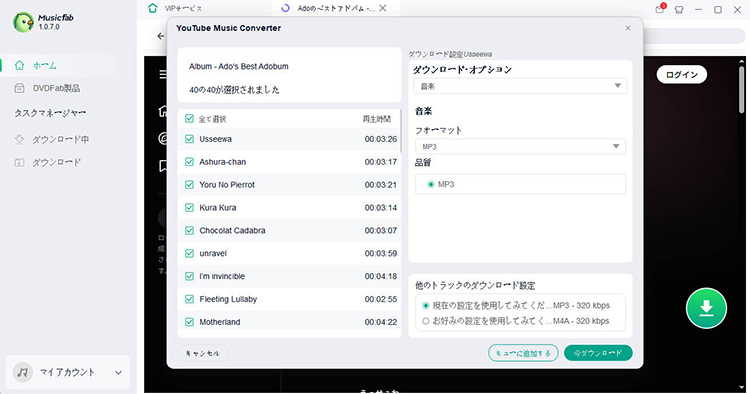Uncheck the Fleeting Lullaby checkbox
The width and height of the screenshot is (750, 394).
pyautogui.click(x=189, y=299)
